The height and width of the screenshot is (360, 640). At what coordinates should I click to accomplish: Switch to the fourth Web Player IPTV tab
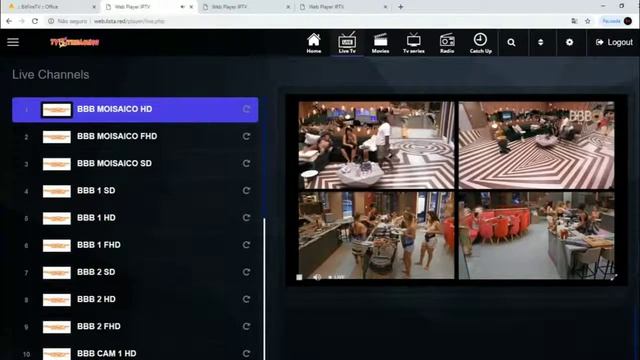coord(344,7)
